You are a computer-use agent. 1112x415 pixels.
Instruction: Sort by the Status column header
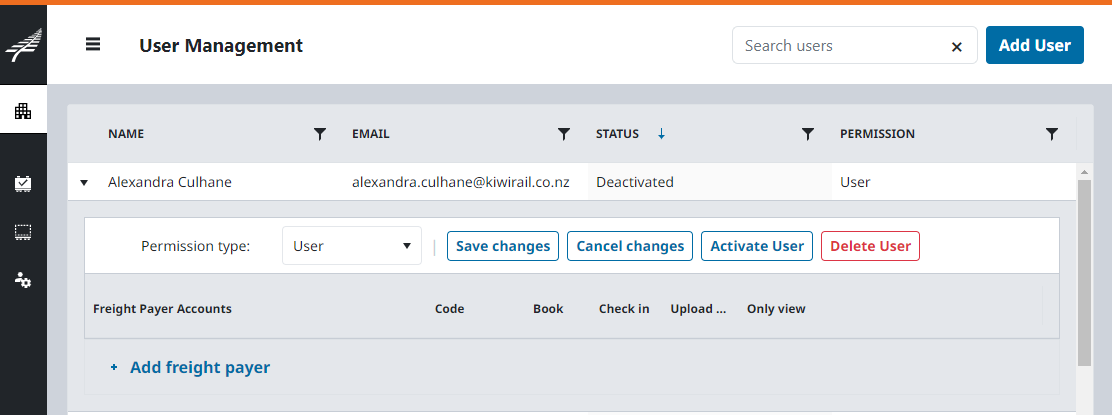click(617, 134)
